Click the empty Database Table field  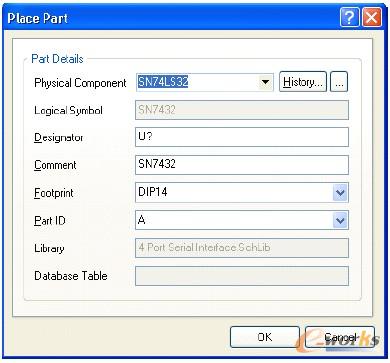click(242, 276)
